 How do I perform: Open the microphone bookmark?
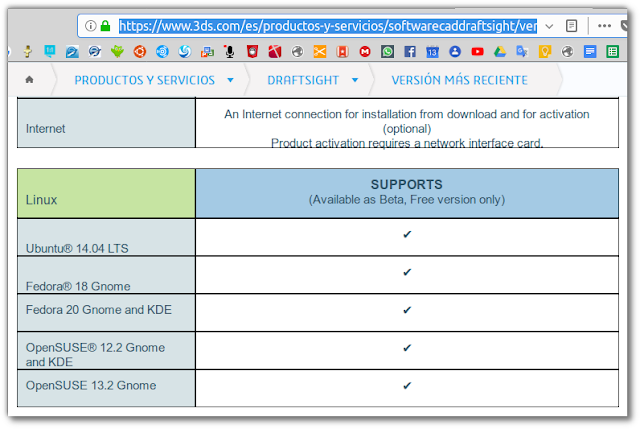[230, 52]
